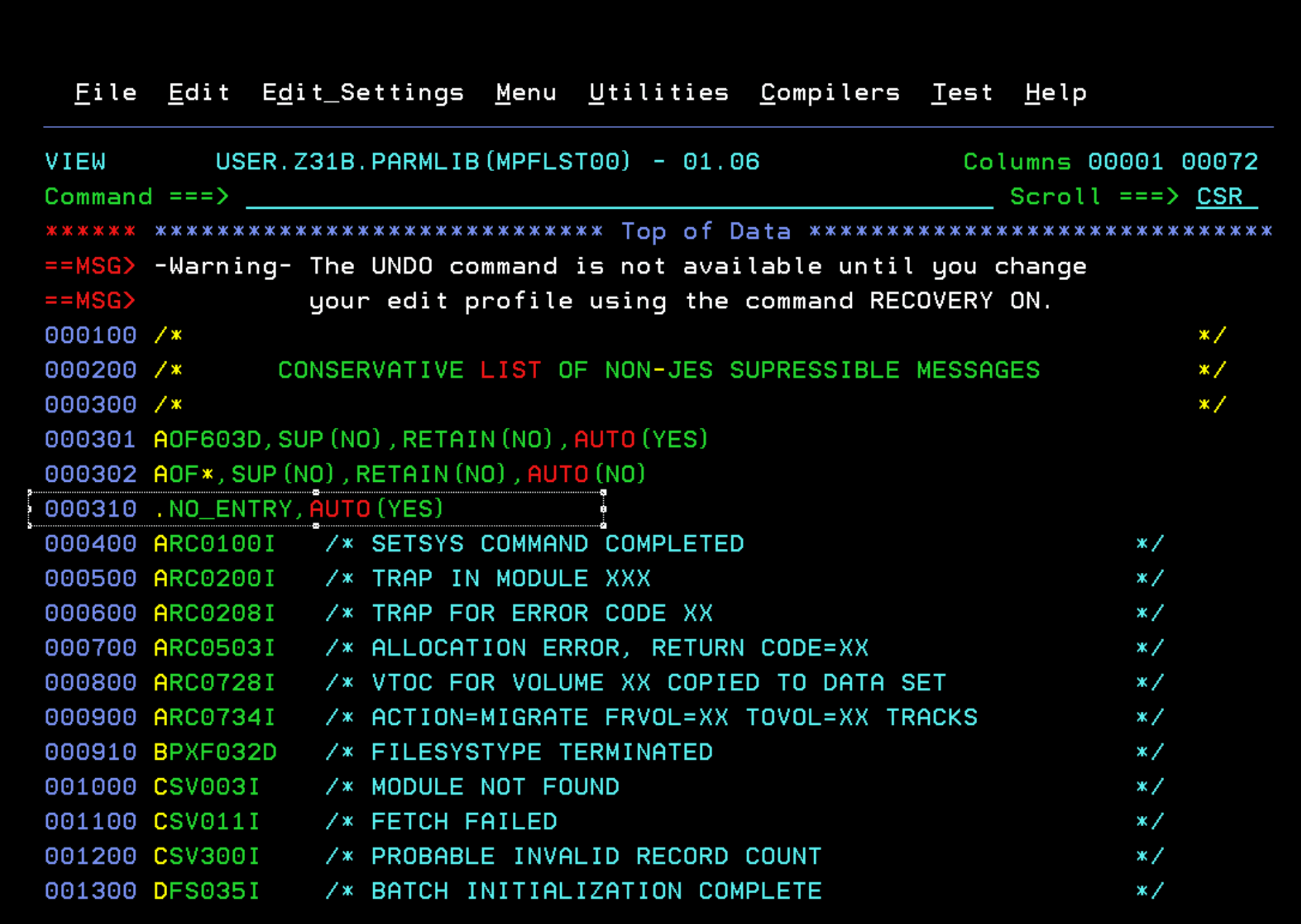Open the Compilers menu
The width and height of the screenshot is (1301, 924).
click(829, 92)
